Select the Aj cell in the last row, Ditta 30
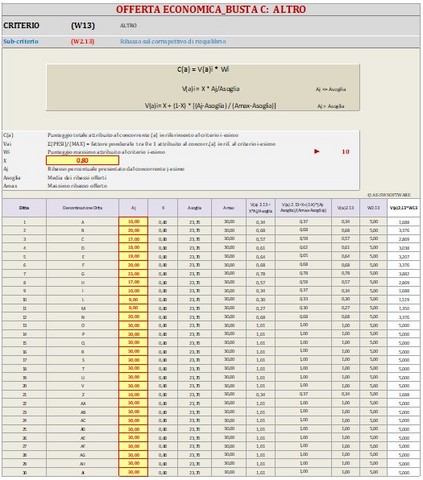The height and width of the screenshot is (480, 423). pyautogui.click(x=133, y=472)
